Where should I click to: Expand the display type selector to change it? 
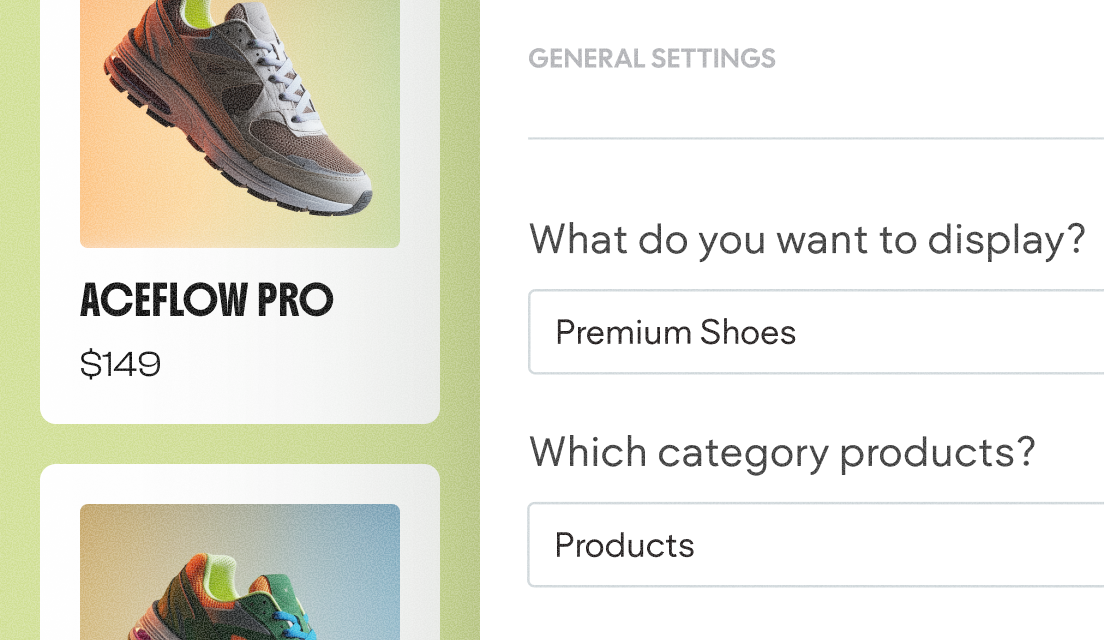pos(816,331)
